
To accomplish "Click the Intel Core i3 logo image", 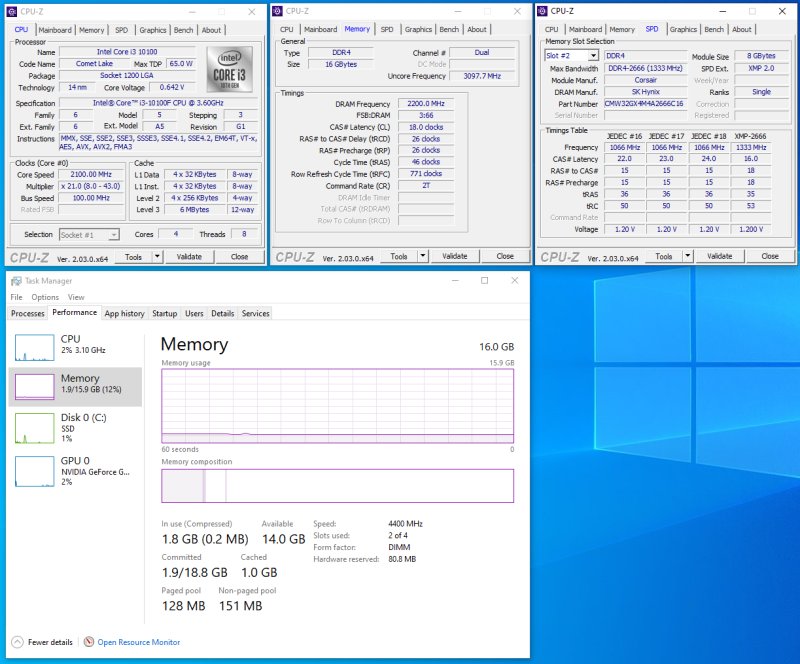I will [231, 70].
